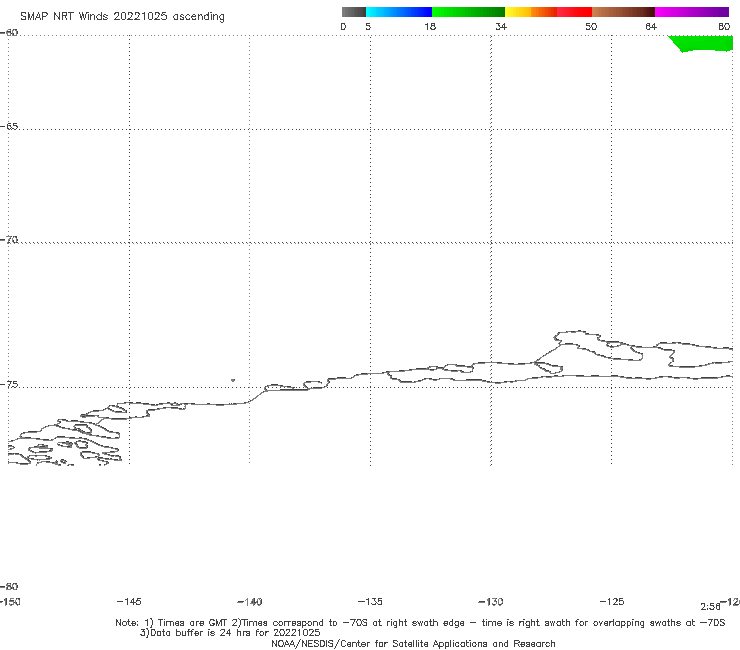740x650 pixels.
Task: Click the 'NOAA/NESDIS/Center for Satellite Applications and Research' credit
Action: click(x=413, y=644)
